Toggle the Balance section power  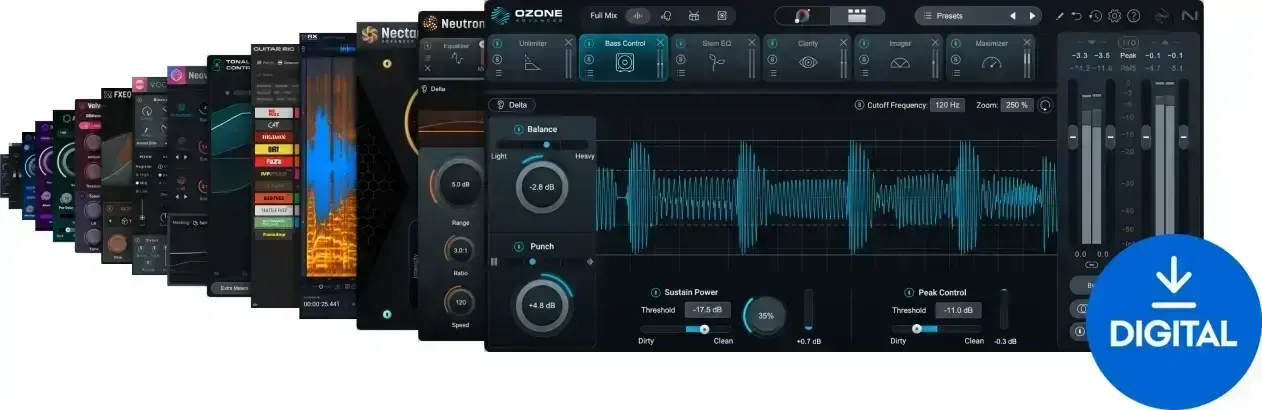pyautogui.click(x=518, y=130)
